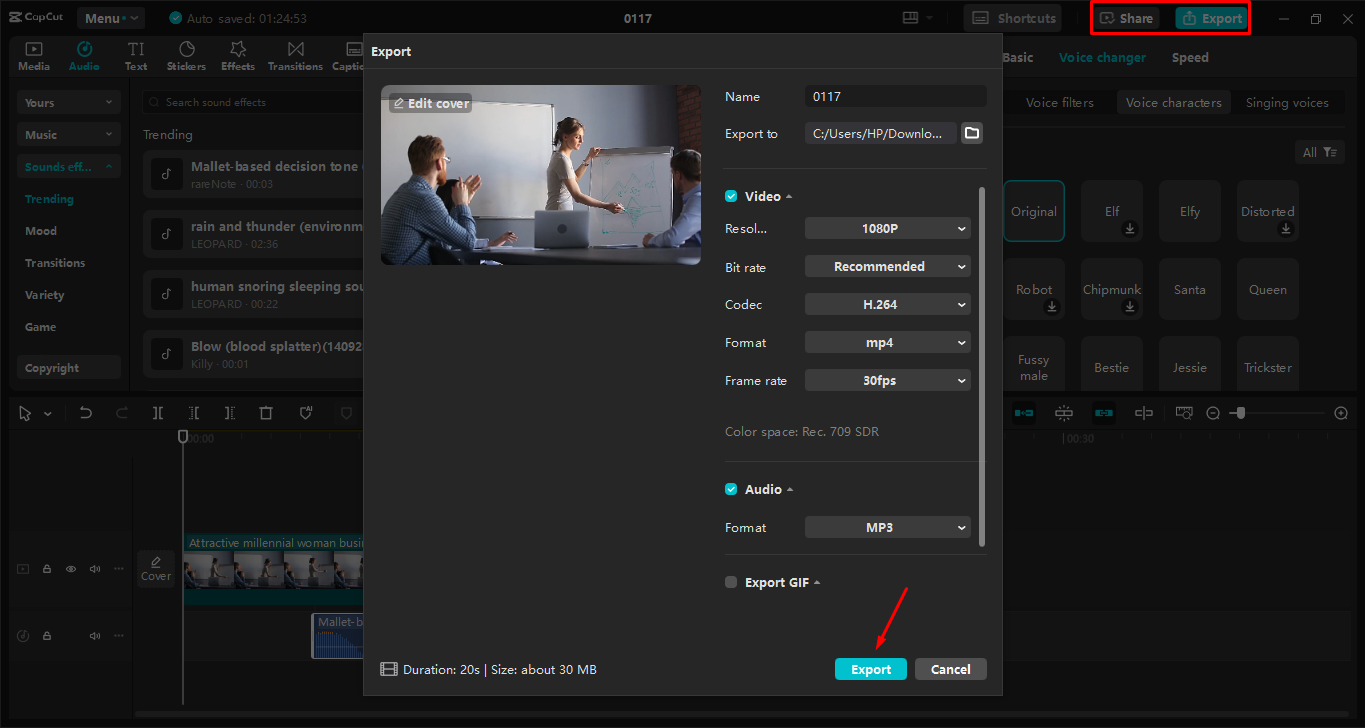Click the video track type icon
This screenshot has width=1365, height=728.
pyautogui.click(x=23, y=569)
